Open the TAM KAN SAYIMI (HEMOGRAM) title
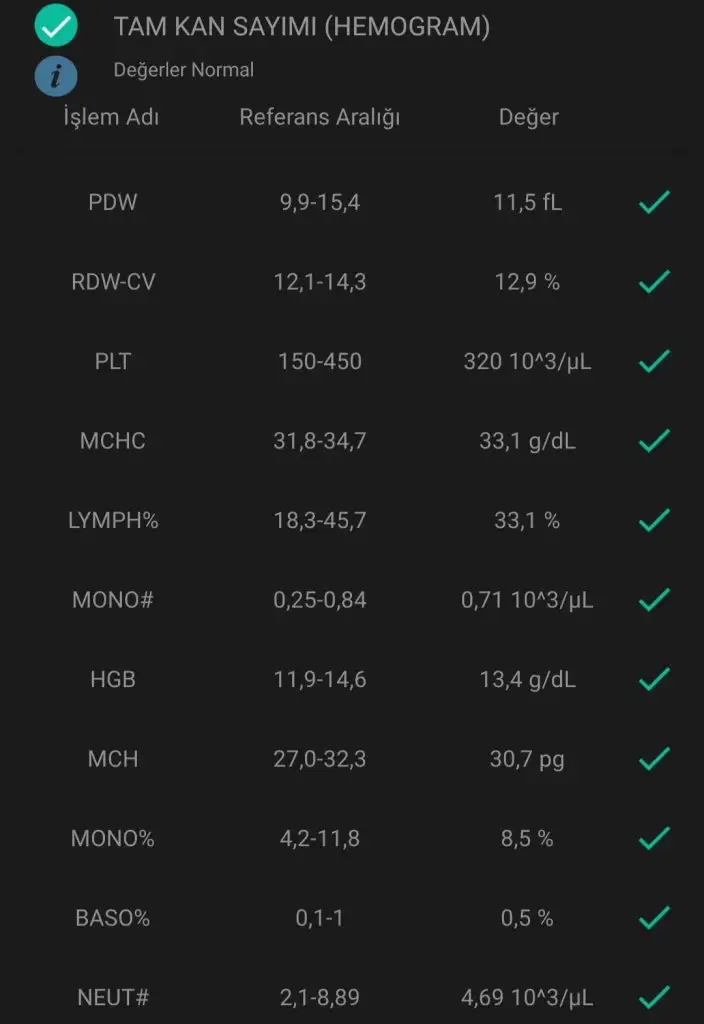 click(x=302, y=27)
